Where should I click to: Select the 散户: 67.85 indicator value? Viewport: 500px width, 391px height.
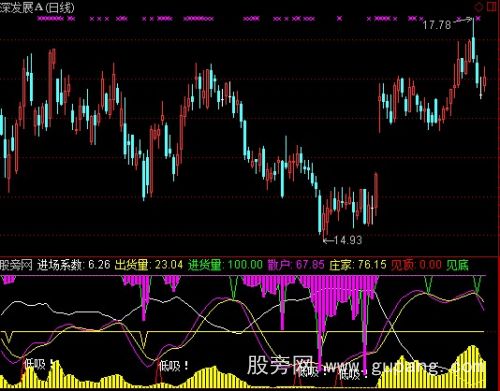point(296,265)
